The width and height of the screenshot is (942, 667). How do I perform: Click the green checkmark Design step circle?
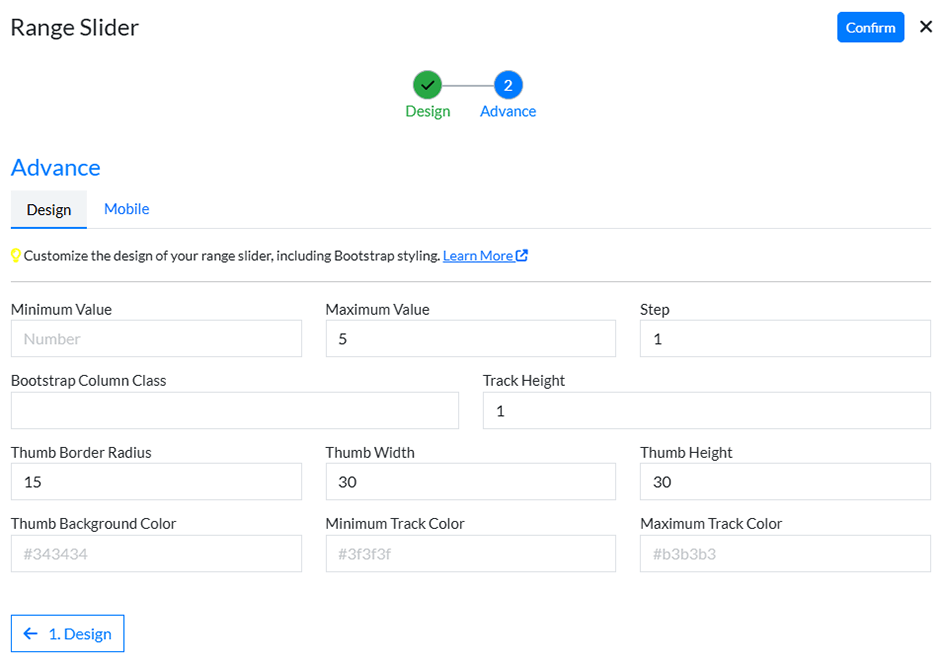pyautogui.click(x=427, y=85)
